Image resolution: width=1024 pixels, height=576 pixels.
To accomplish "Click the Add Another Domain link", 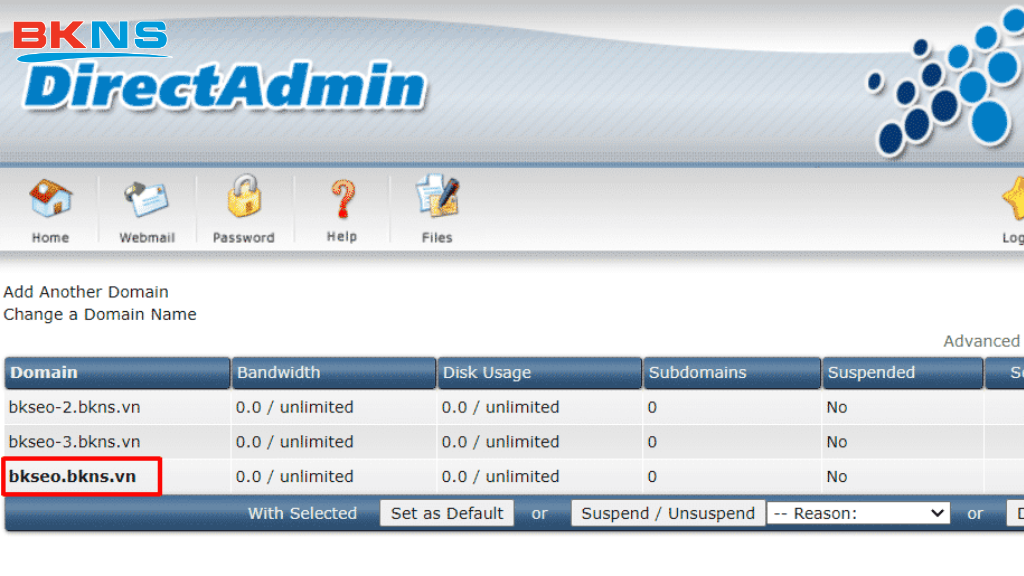I will (86, 292).
